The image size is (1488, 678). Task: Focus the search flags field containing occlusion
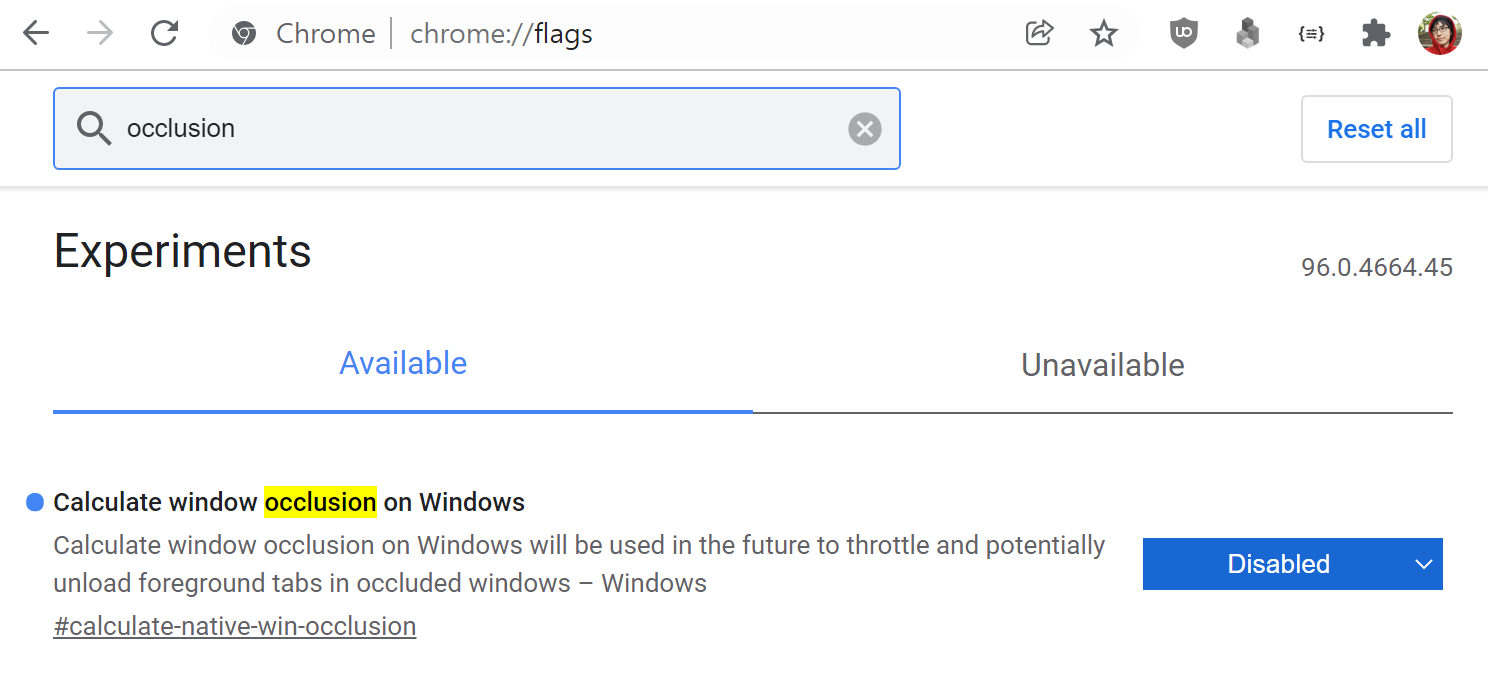[x=477, y=128]
